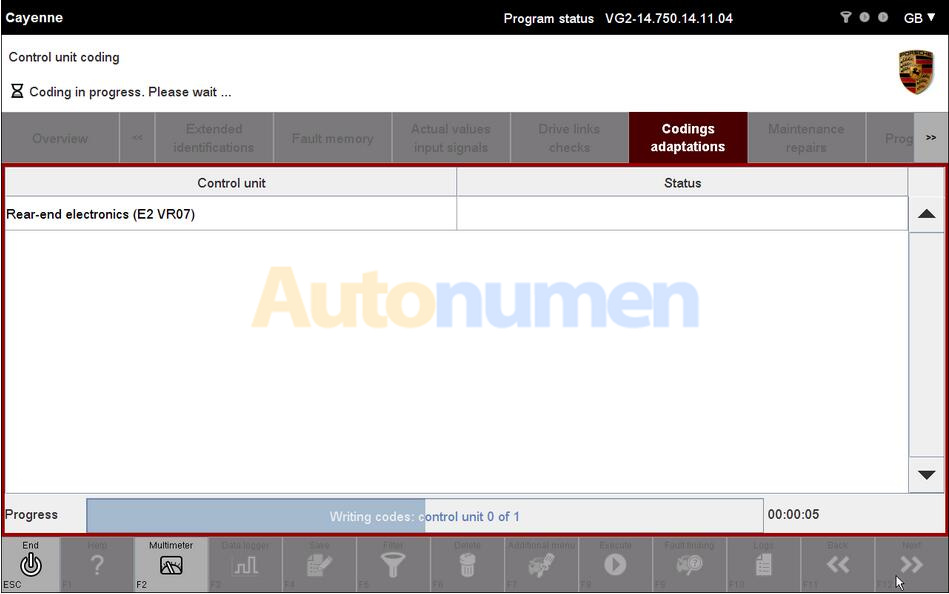Select Rear-end electronics (E2 VR07) row
This screenshot has height=594, width=949.
click(230, 214)
